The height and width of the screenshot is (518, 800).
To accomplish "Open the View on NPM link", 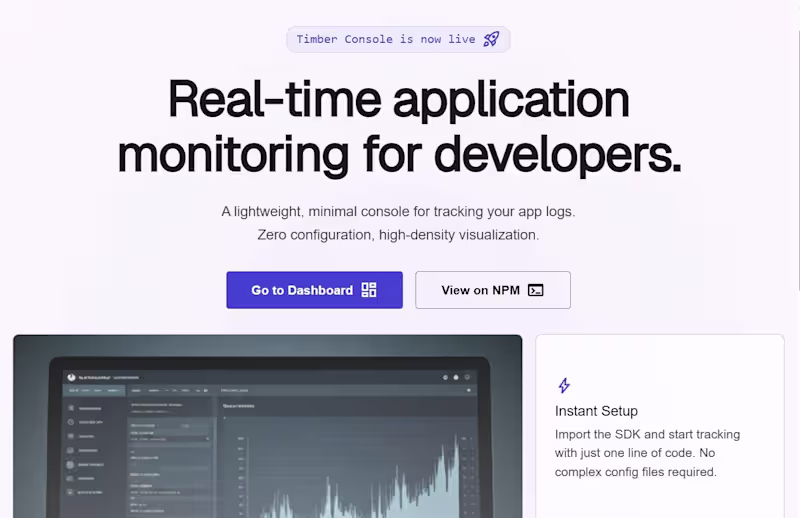I will (493, 290).
